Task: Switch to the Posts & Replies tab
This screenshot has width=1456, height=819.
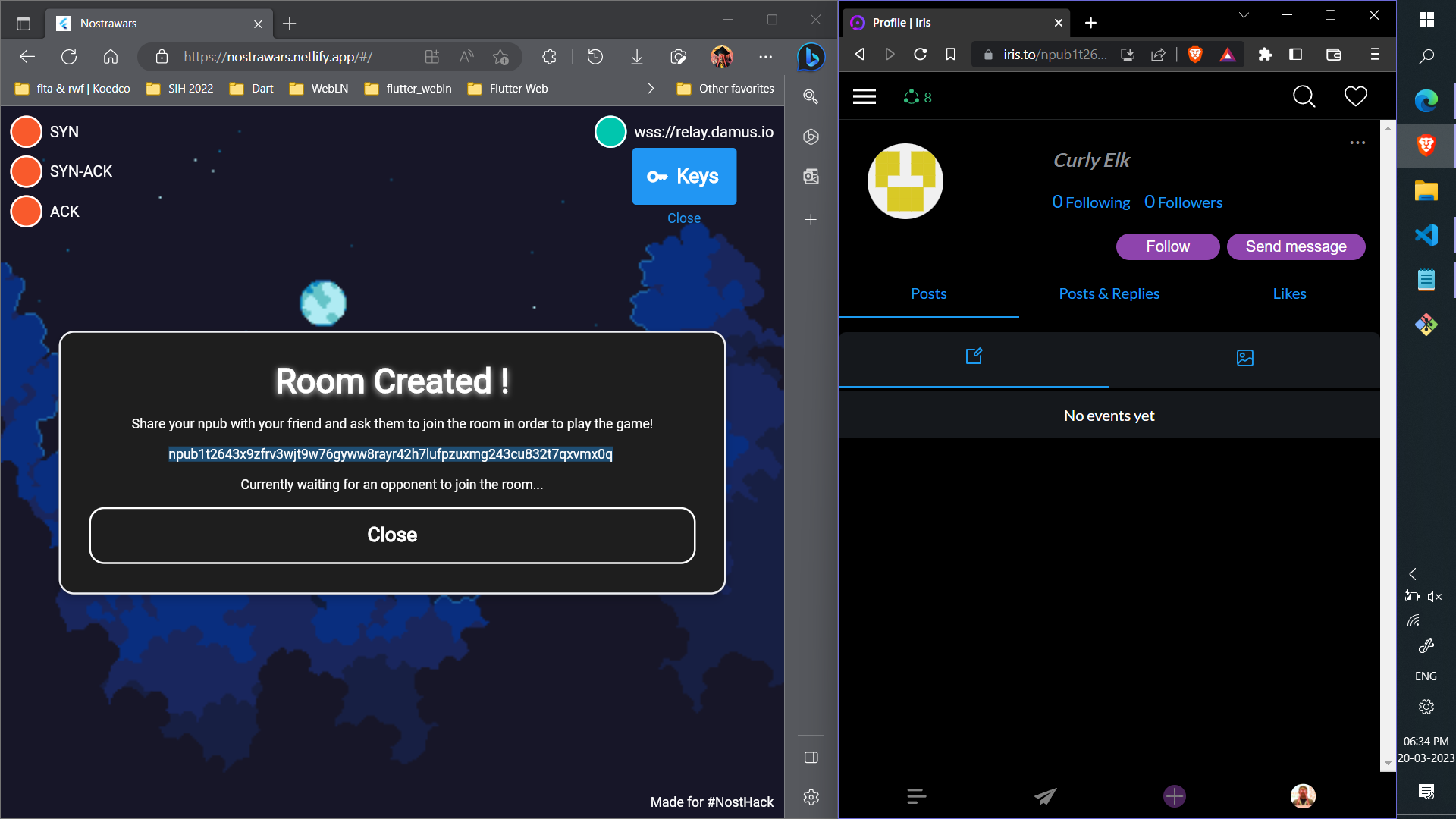Action: click(x=1109, y=293)
